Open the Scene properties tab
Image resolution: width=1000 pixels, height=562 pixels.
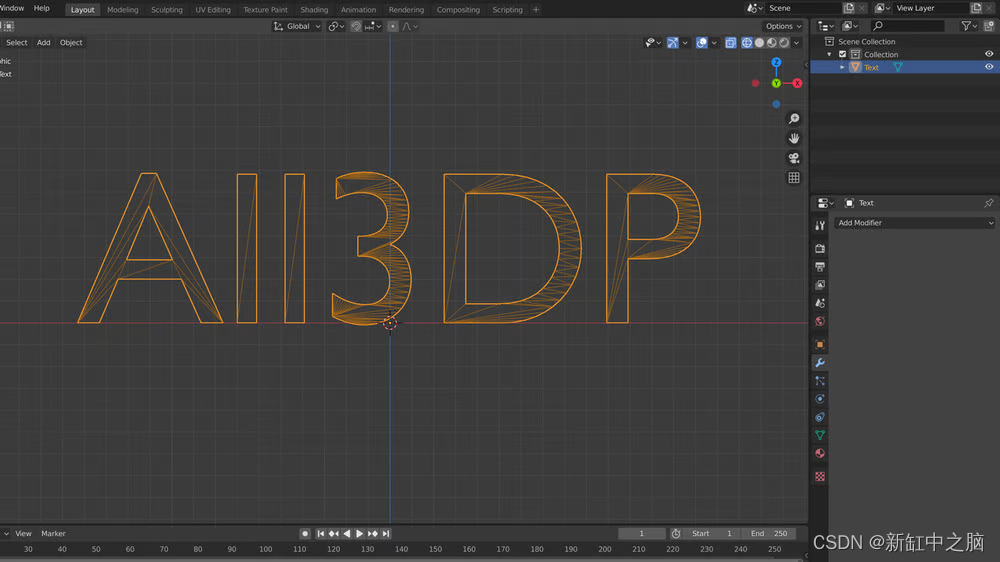point(820,303)
